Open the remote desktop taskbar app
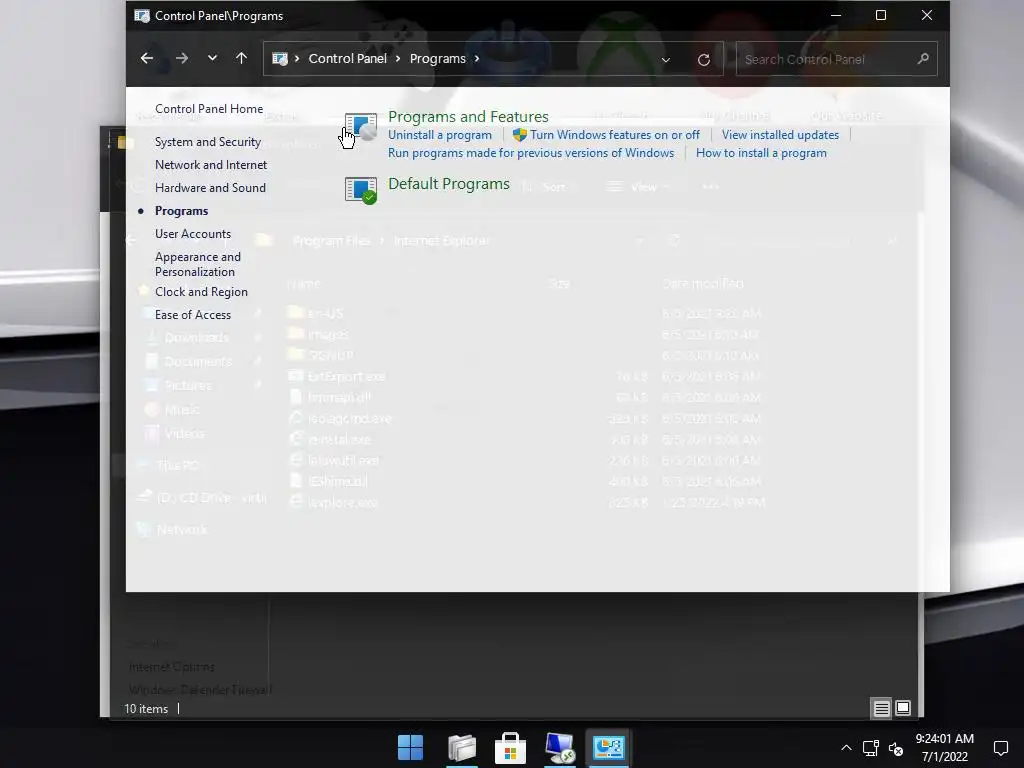The width and height of the screenshot is (1024, 768). 560,748
